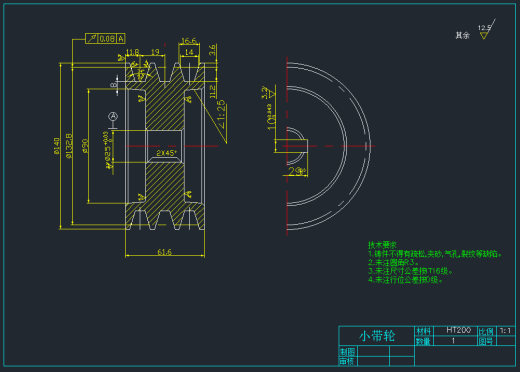Select the 11.8 edge dimension

pyautogui.click(x=132, y=52)
